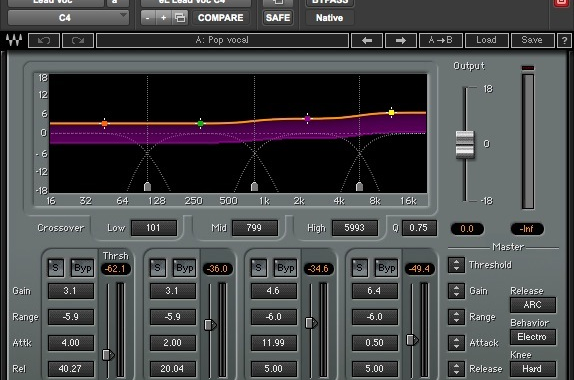Click the Master Range stepper arrows
The width and height of the screenshot is (574, 380).
point(456,317)
